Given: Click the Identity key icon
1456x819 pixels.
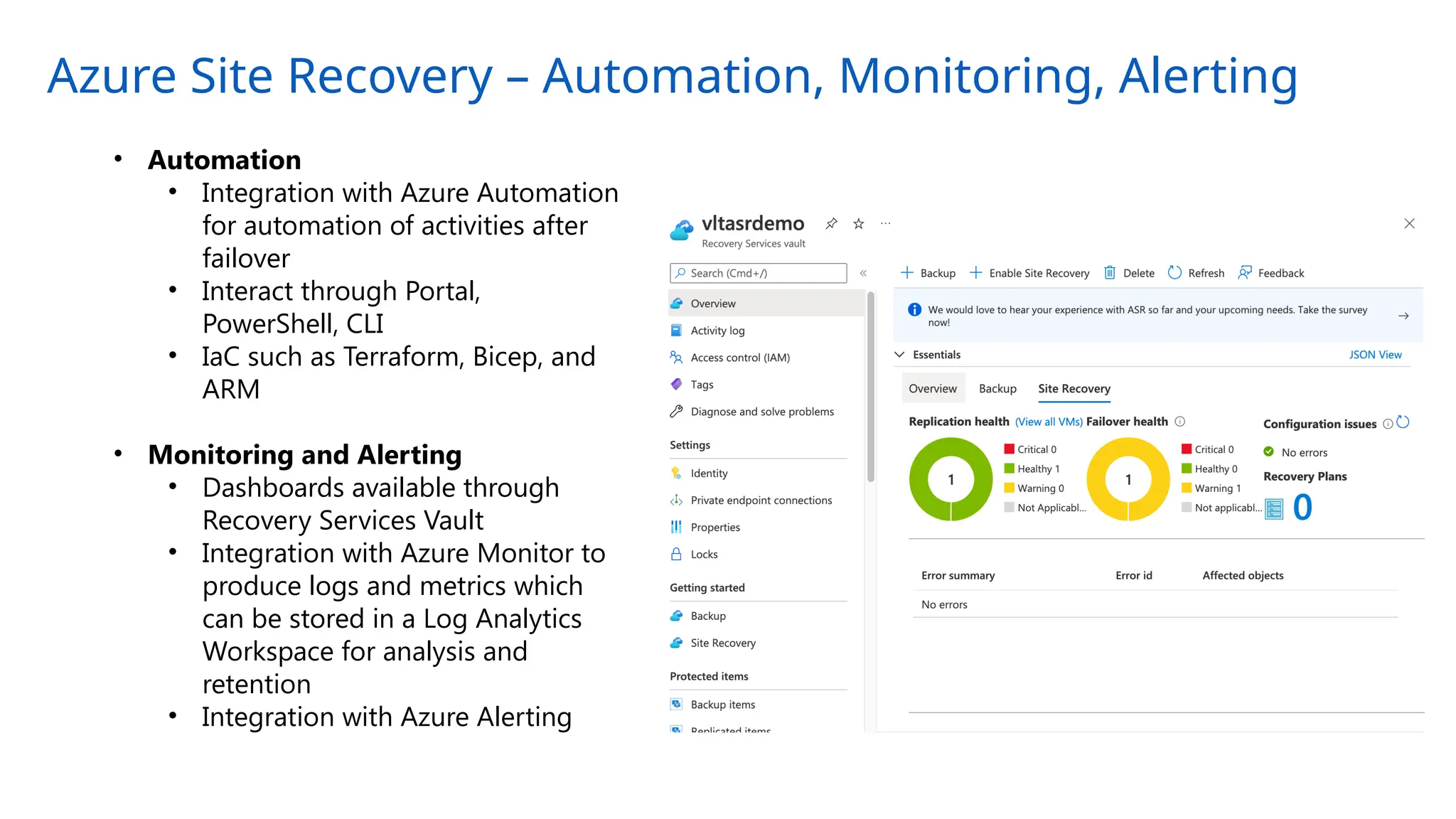Looking at the screenshot, I should 676,473.
